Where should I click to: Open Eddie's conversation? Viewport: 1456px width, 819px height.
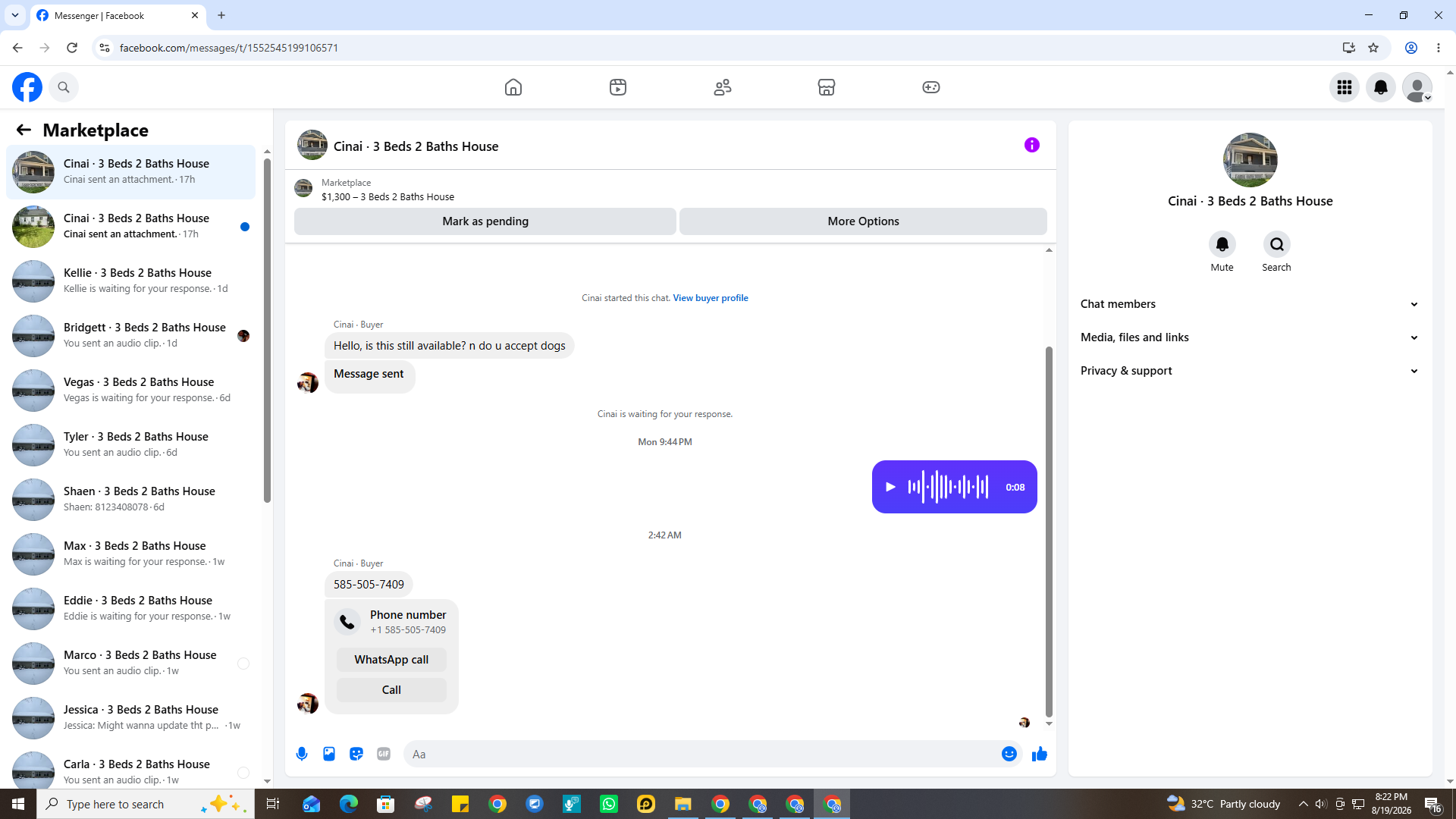(131, 609)
